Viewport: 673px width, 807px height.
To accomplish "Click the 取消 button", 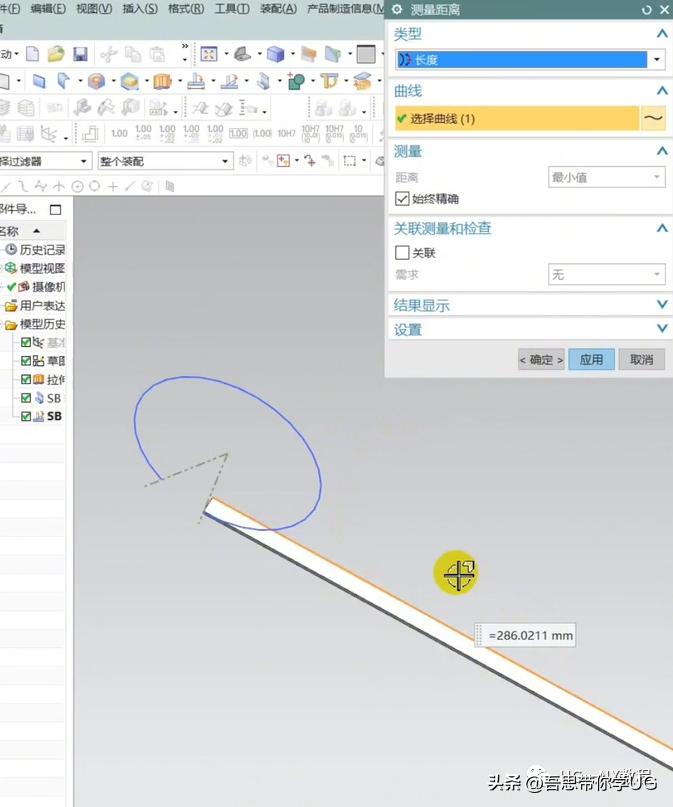I will [642, 360].
